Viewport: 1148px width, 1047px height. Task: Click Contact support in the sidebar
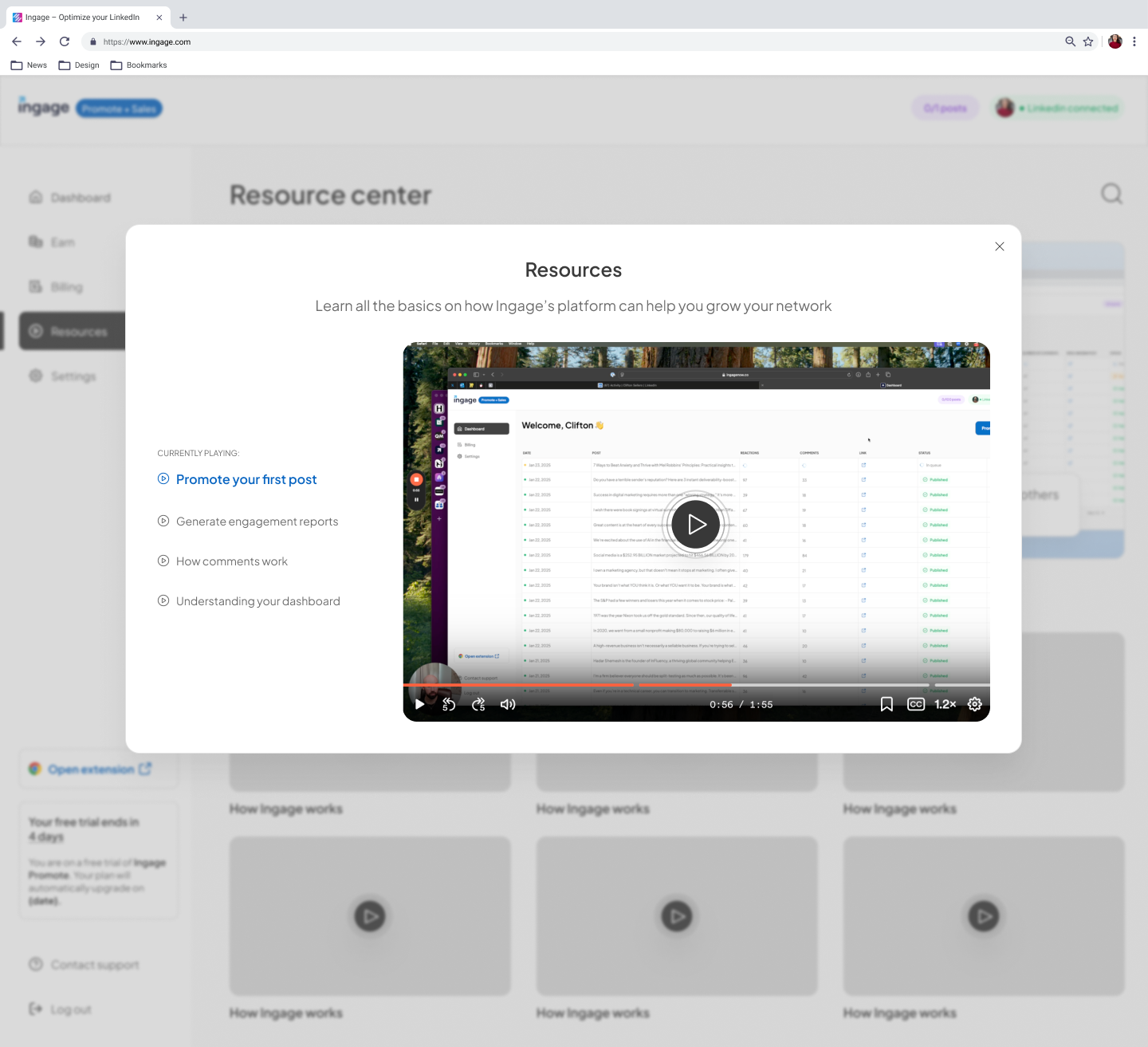[85, 965]
